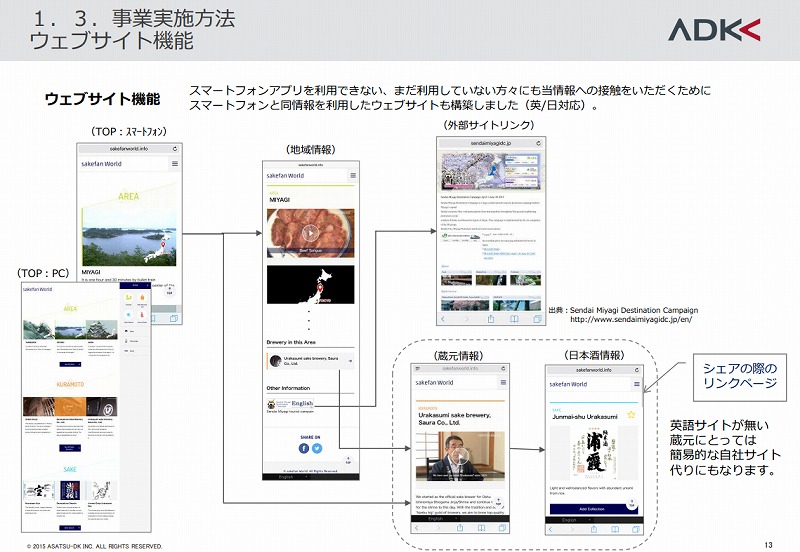
Task: Play the Urakasumi brewery interview video
Action: click(461, 457)
